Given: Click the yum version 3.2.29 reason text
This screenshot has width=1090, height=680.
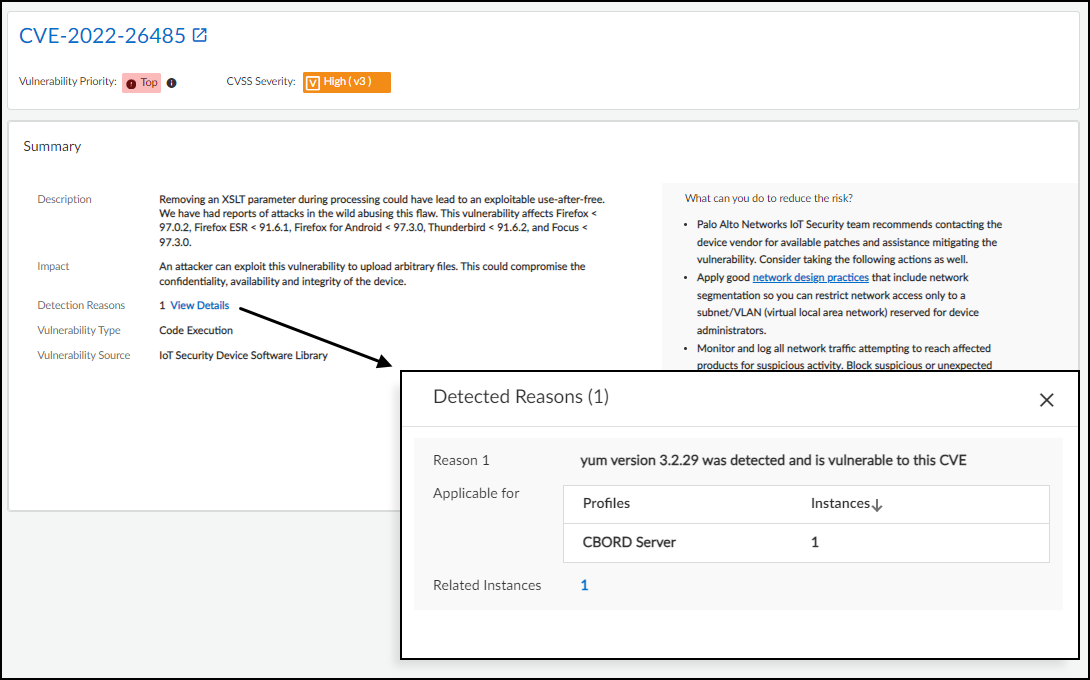Looking at the screenshot, I should coord(773,461).
